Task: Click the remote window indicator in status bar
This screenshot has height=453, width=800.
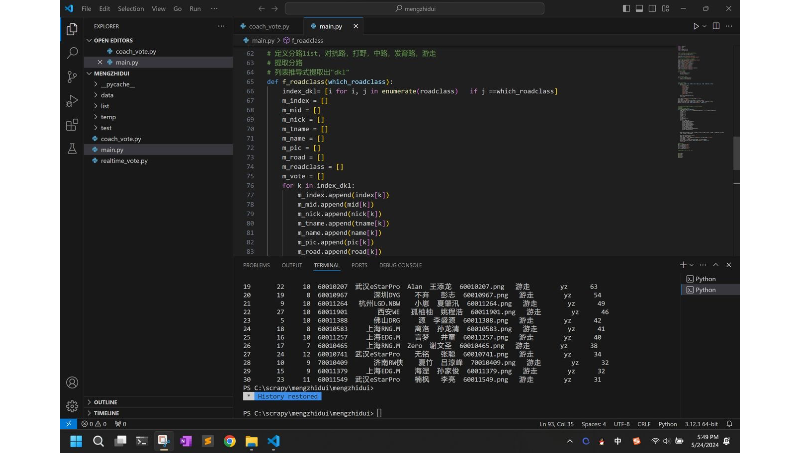Action: 68,424
